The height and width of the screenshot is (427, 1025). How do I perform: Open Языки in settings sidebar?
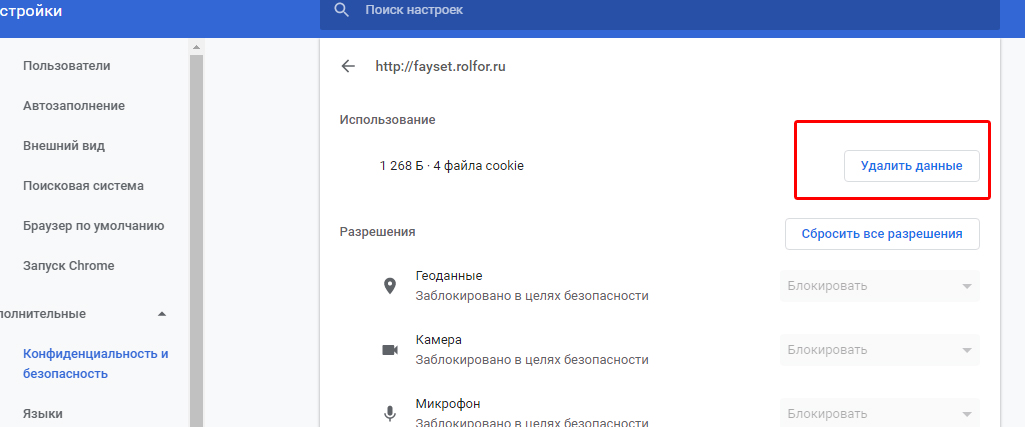[43, 414]
